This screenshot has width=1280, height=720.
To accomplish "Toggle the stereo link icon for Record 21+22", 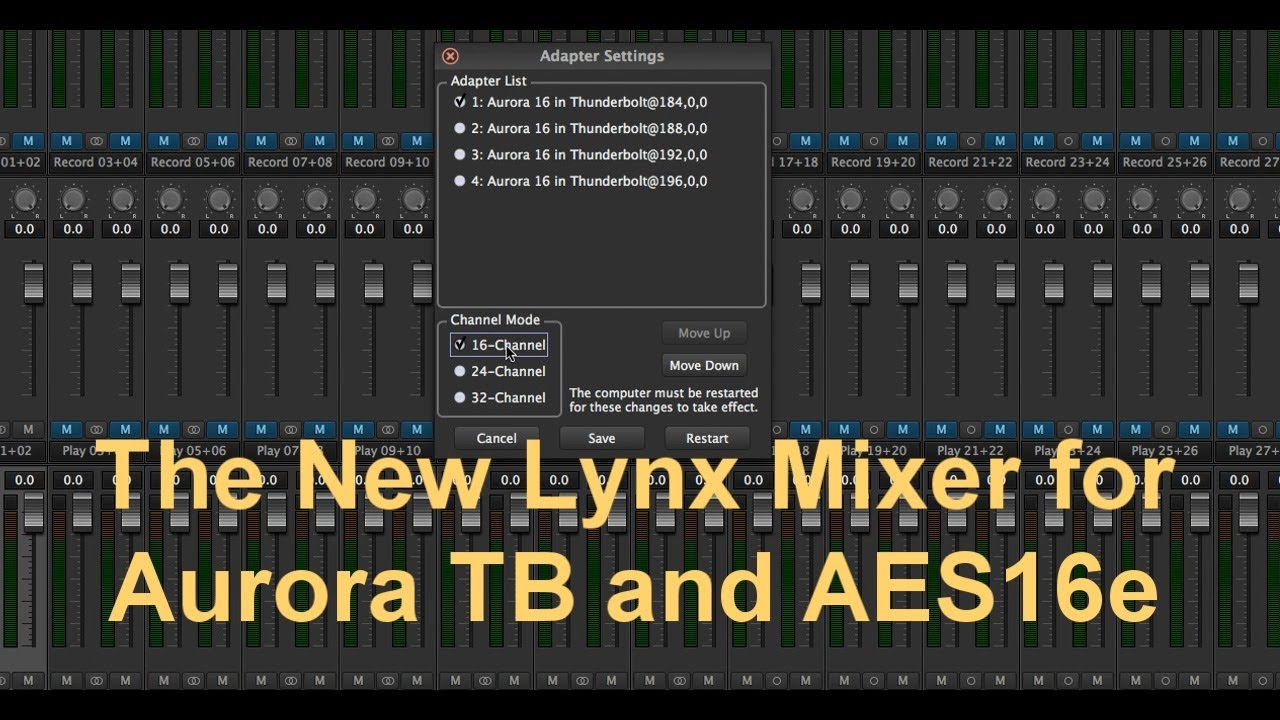I will 971,141.
